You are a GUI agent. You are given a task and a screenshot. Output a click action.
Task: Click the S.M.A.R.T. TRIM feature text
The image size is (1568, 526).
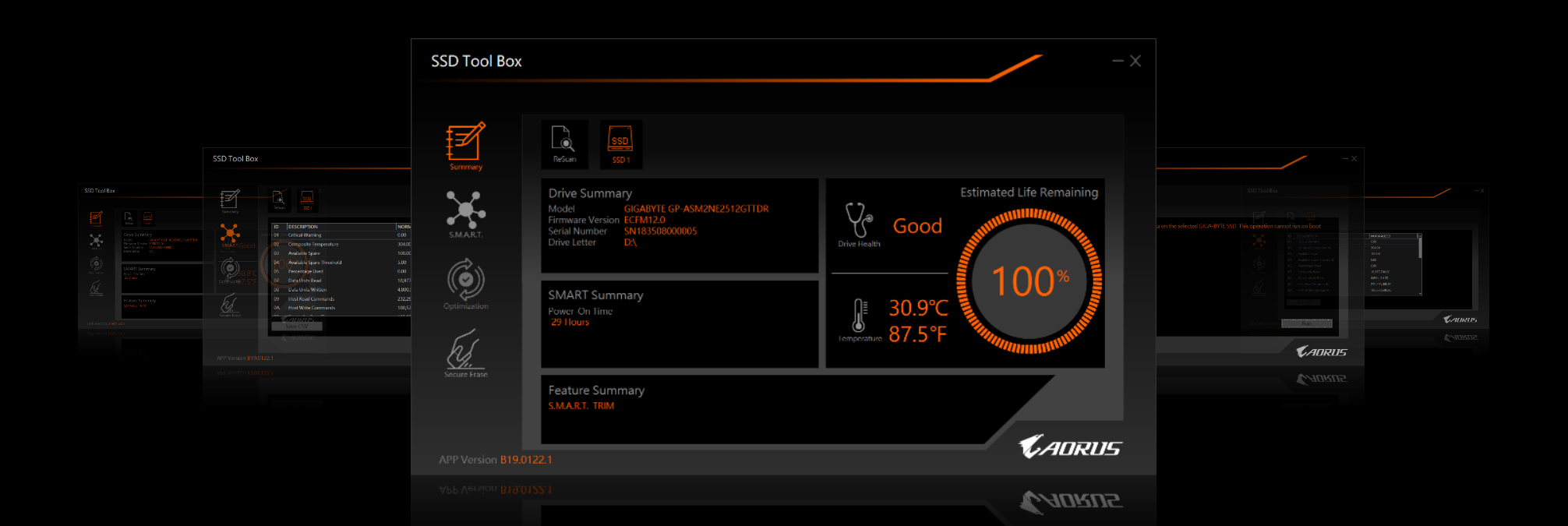coord(581,406)
